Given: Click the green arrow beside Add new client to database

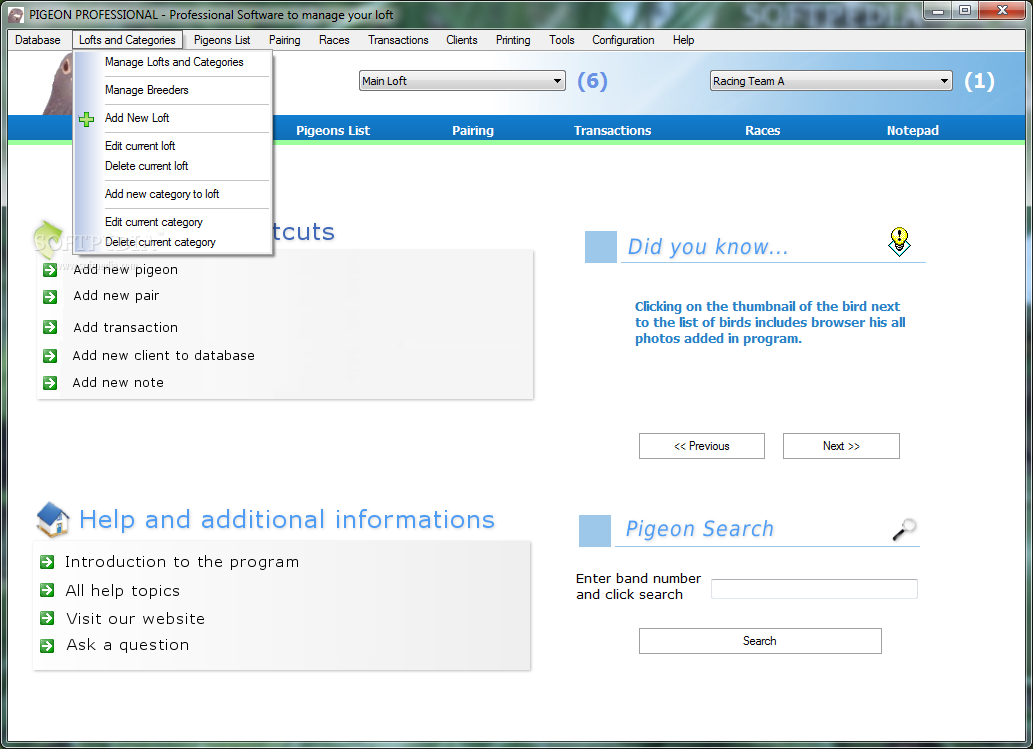Looking at the screenshot, I should point(50,356).
